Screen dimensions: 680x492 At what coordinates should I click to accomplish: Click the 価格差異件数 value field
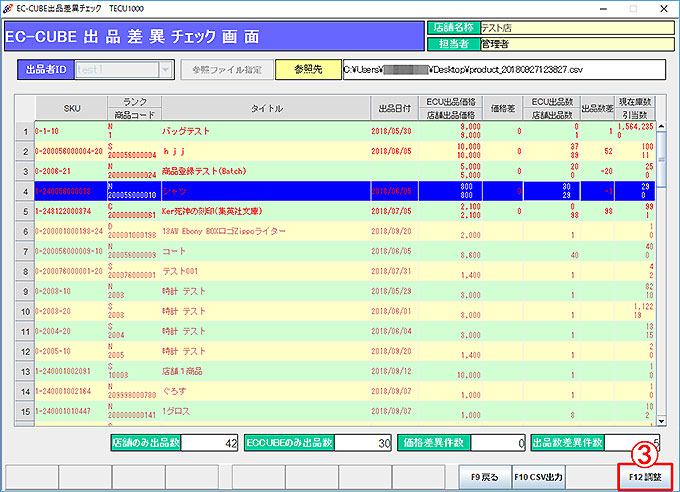coord(498,443)
